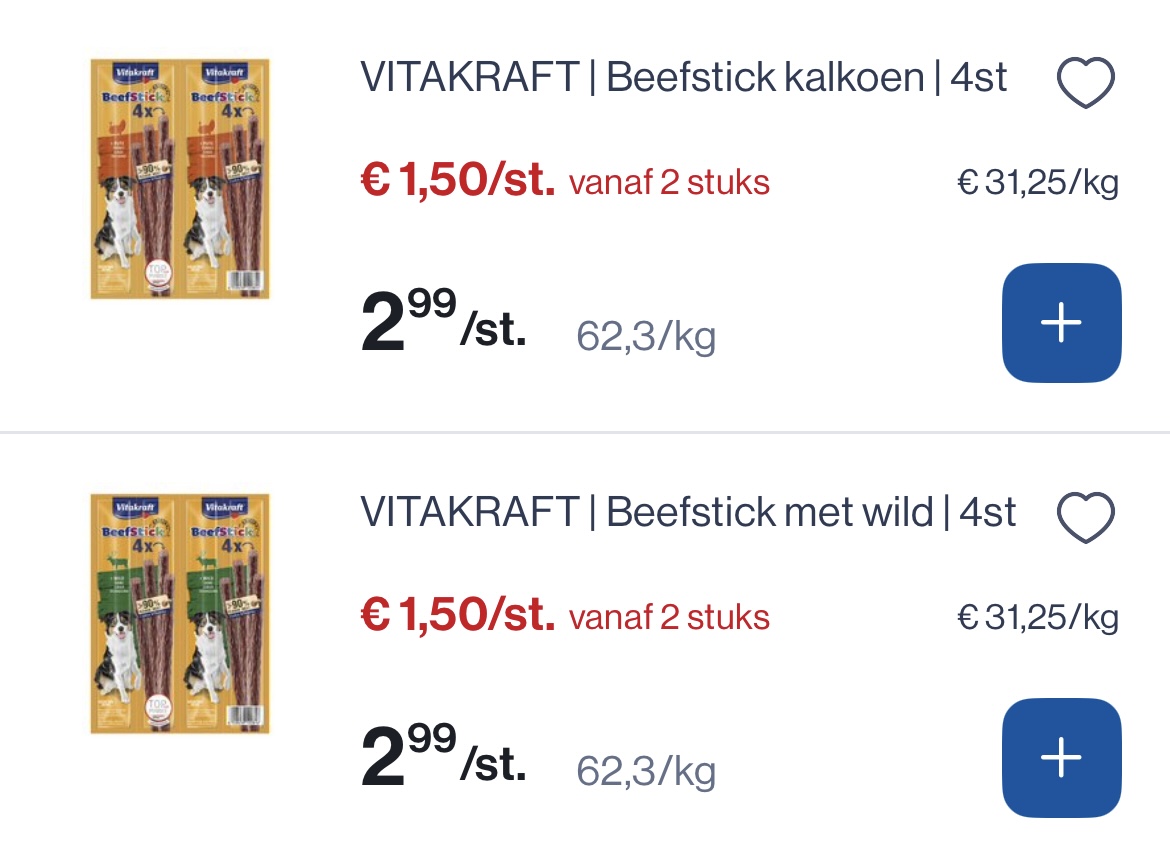1170x866 pixels.
Task: Select the add-to-cart icon on the bottom product
Action: click(1061, 758)
